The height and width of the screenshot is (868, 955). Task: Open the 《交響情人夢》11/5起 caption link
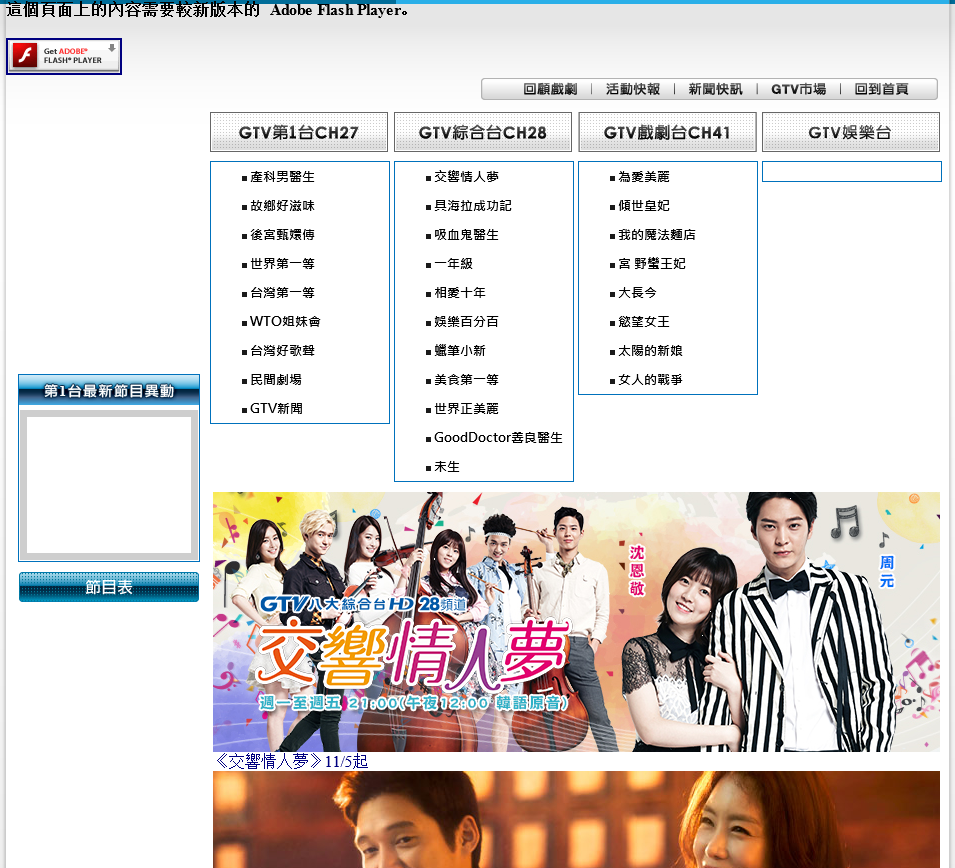tap(292, 761)
